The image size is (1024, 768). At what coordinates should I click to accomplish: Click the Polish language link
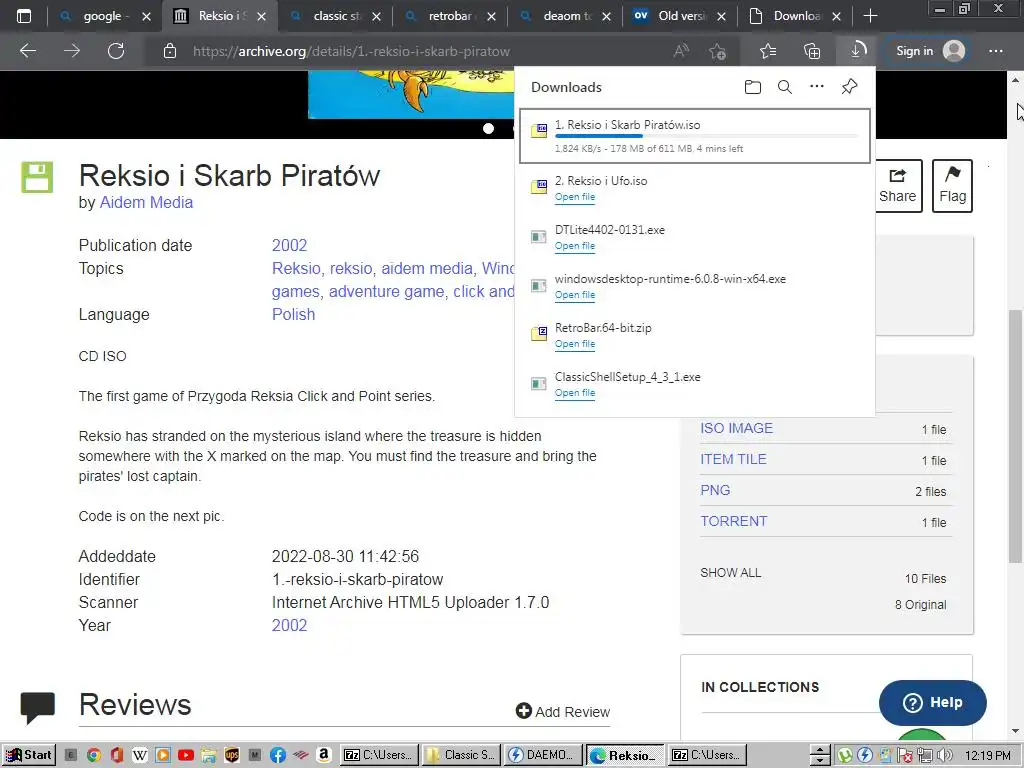tap(293, 314)
